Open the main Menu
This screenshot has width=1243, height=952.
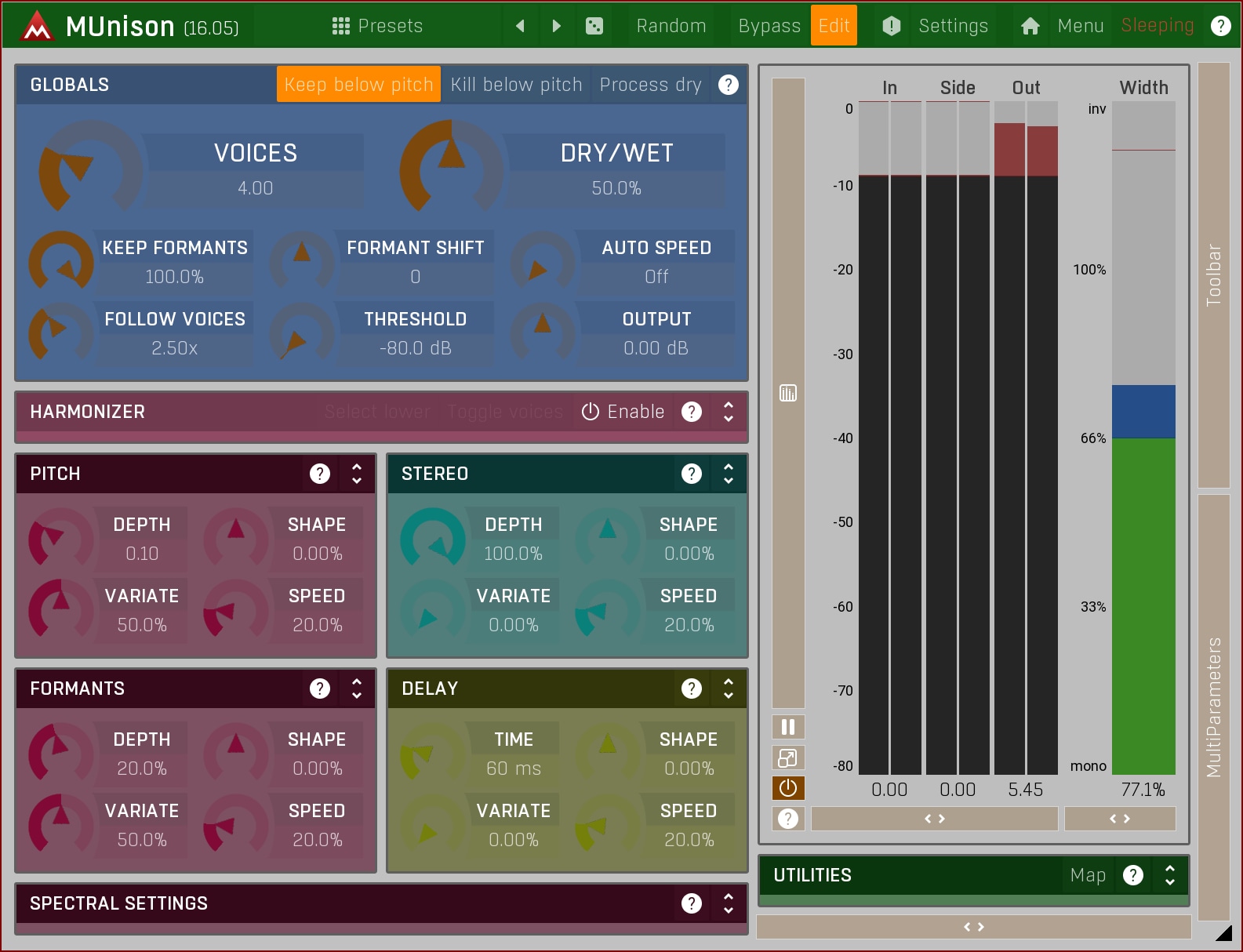[x=1063, y=26]
